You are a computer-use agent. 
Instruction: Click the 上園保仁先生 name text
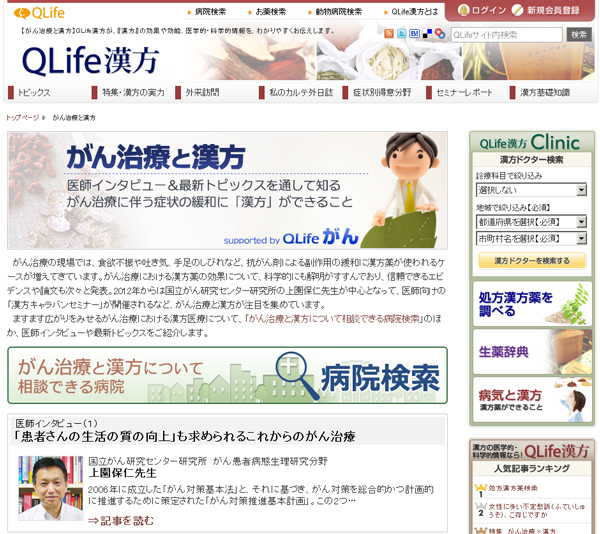123,473
